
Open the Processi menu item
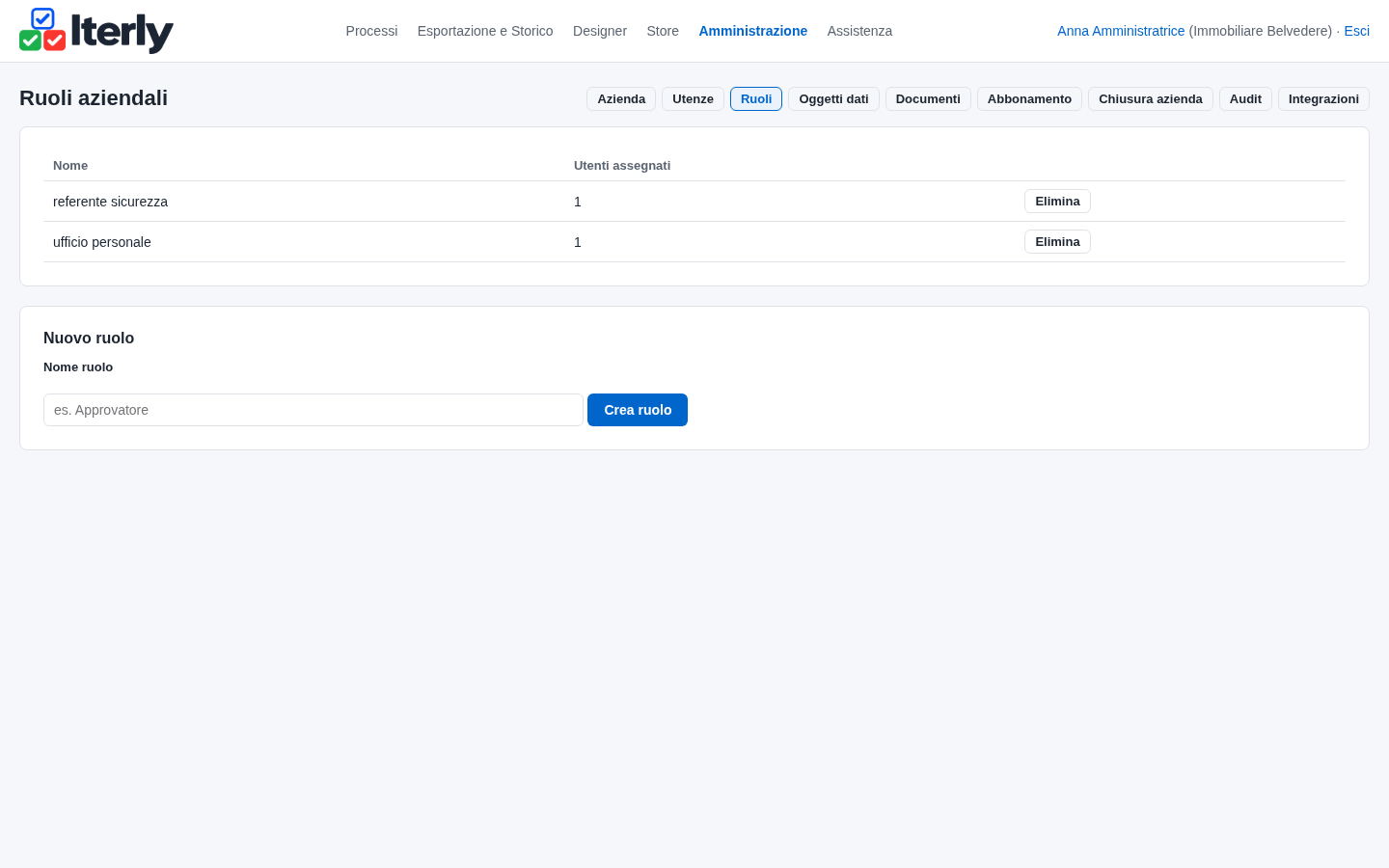tap(371, 31)
